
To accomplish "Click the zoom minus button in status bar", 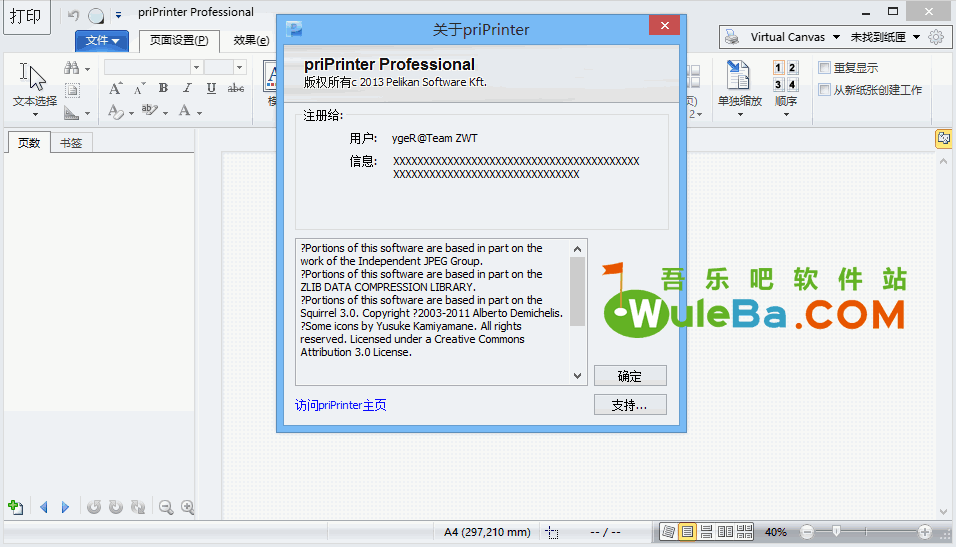I will [x=807, y=532].
